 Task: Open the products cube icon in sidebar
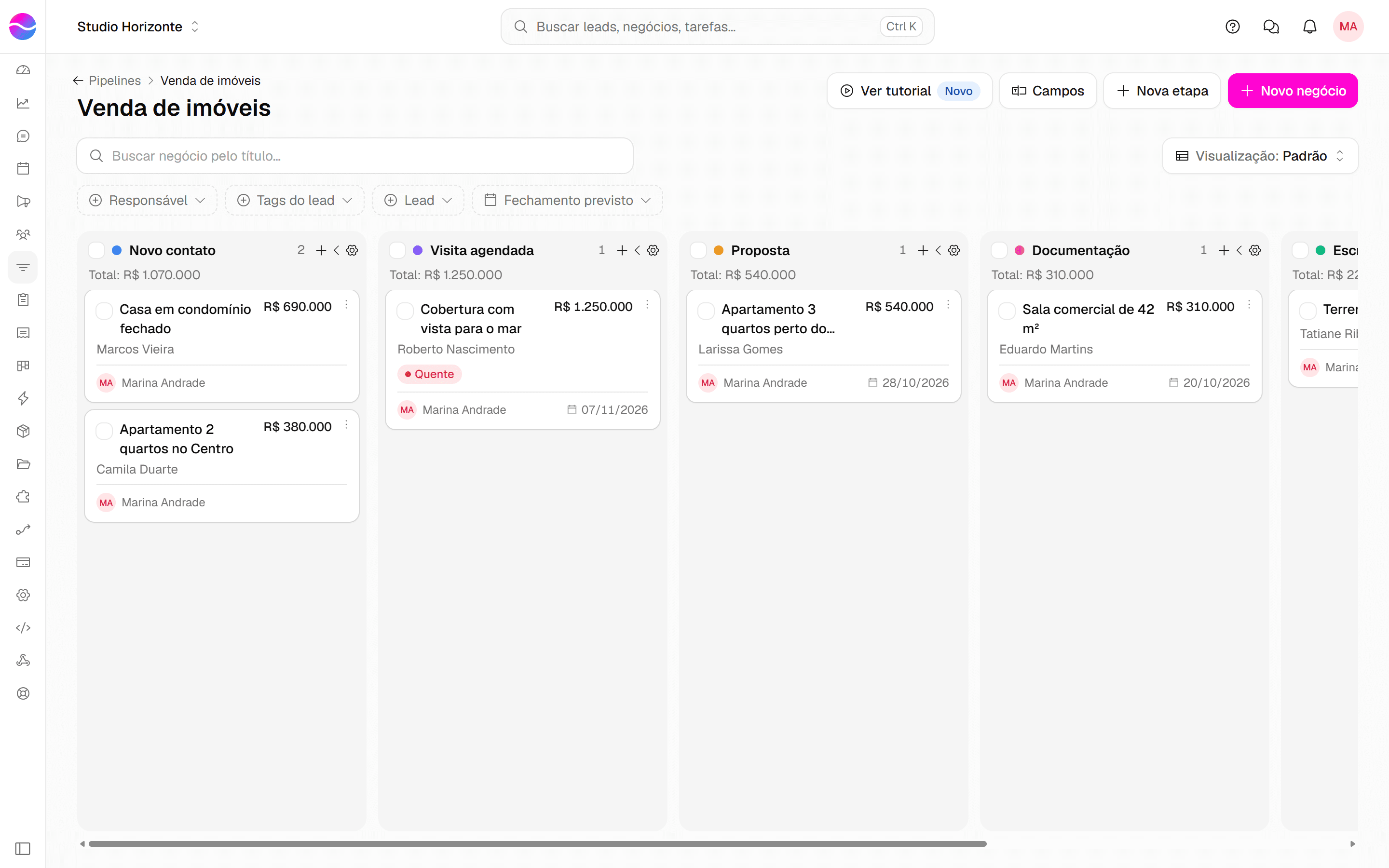pos(23,431)
